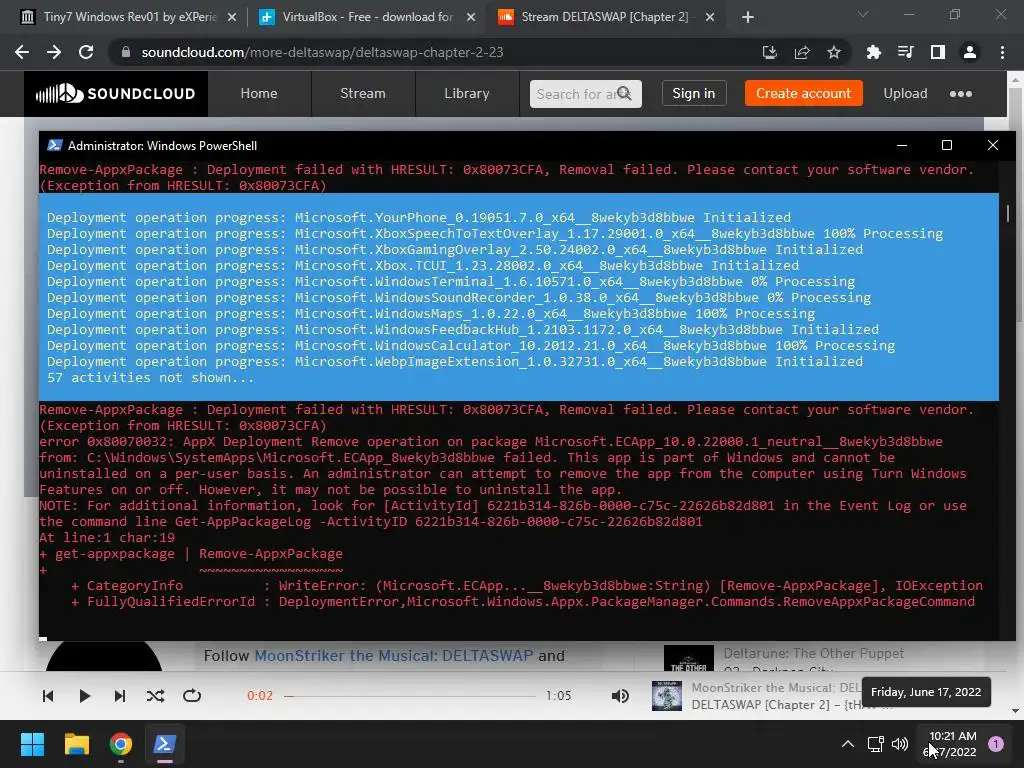Click The Other Puppet thumbnail
This screenshot has width=1024, height=768.
[x=688, y=658]
